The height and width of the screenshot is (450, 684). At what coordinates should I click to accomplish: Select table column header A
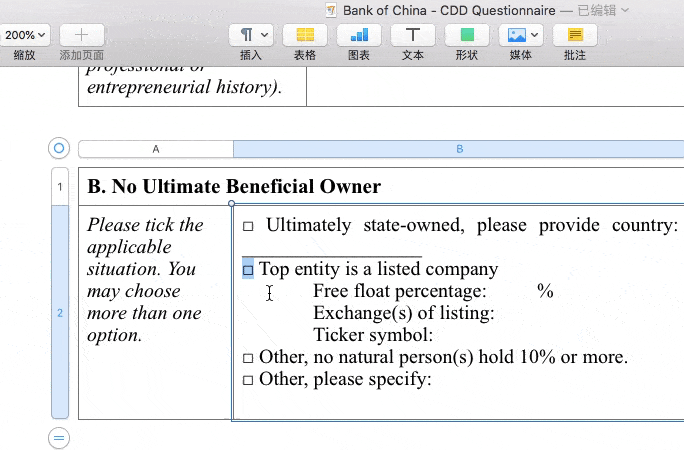pyautogui.click(x=156, y=149)
